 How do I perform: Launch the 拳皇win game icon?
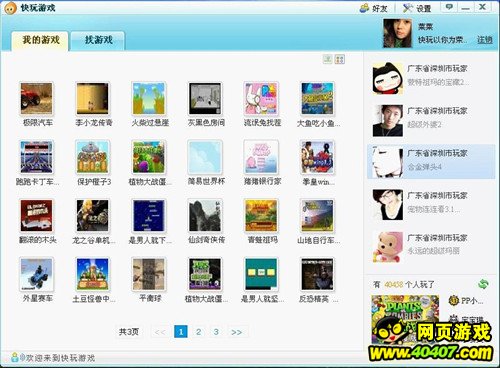(317, 157)
